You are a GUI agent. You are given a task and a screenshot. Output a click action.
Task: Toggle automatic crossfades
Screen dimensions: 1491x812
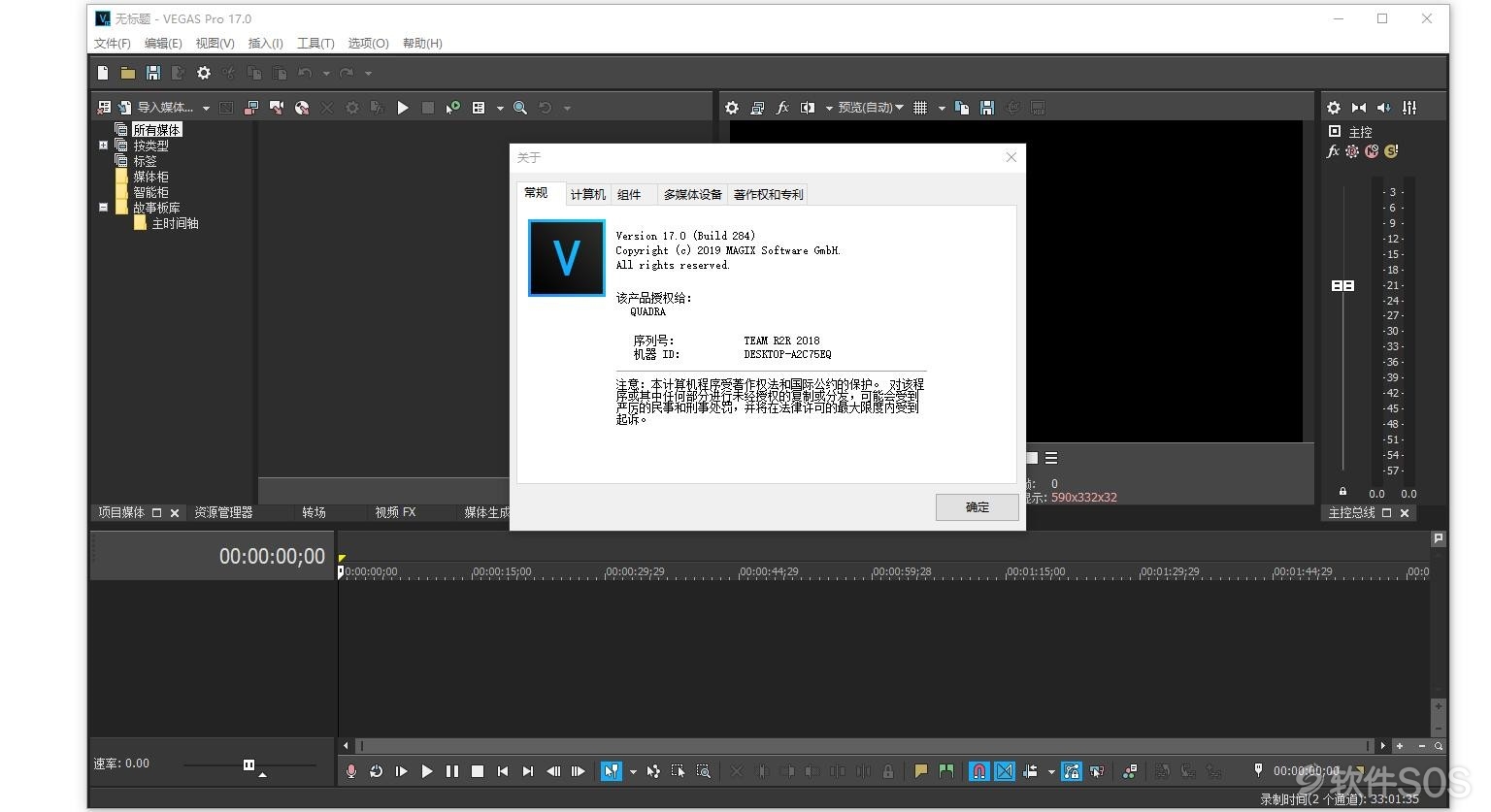coord(1005,771)
